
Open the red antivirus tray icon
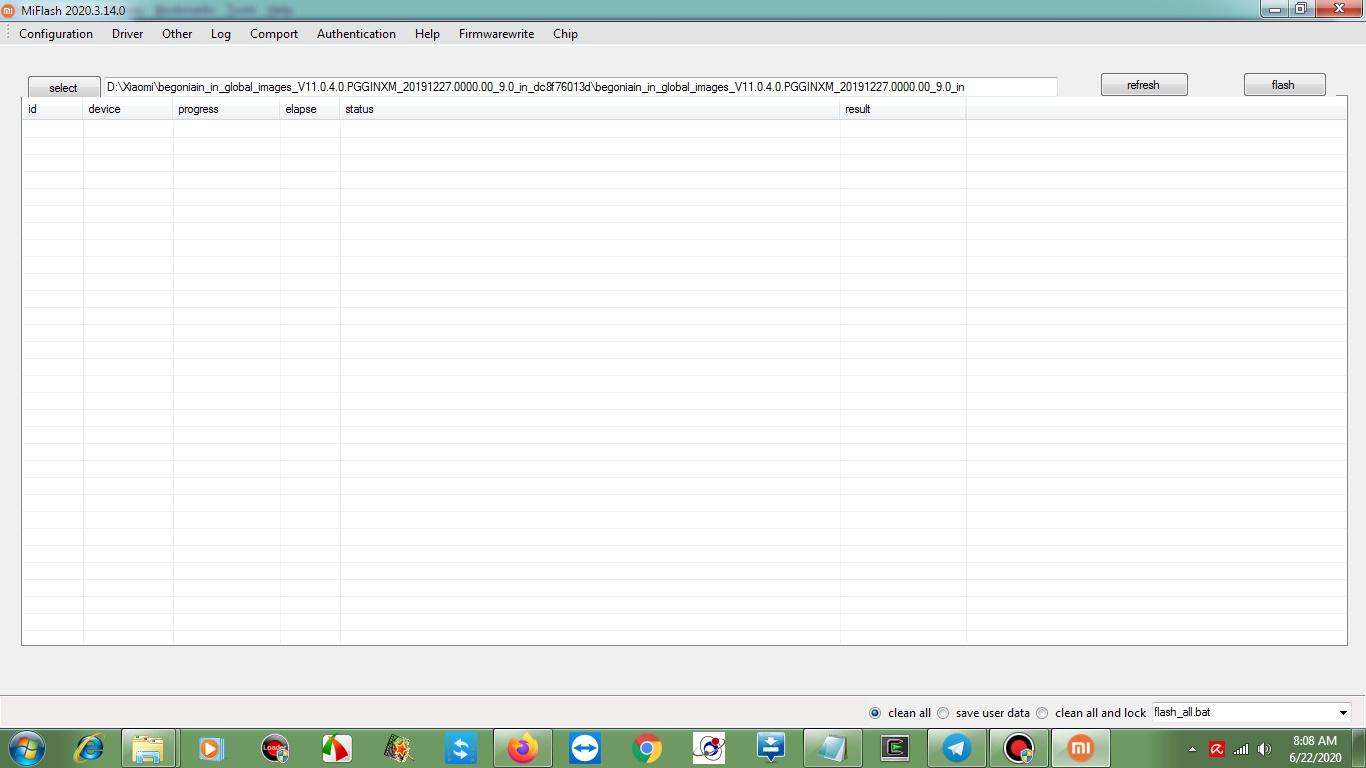1217,749
